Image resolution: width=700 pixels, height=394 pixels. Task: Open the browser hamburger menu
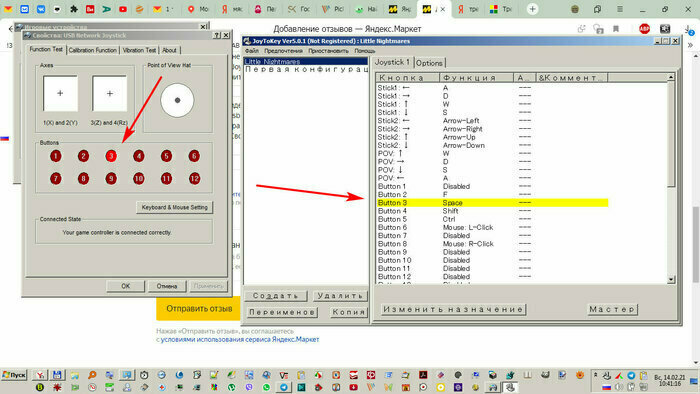(x=620, y=9)
